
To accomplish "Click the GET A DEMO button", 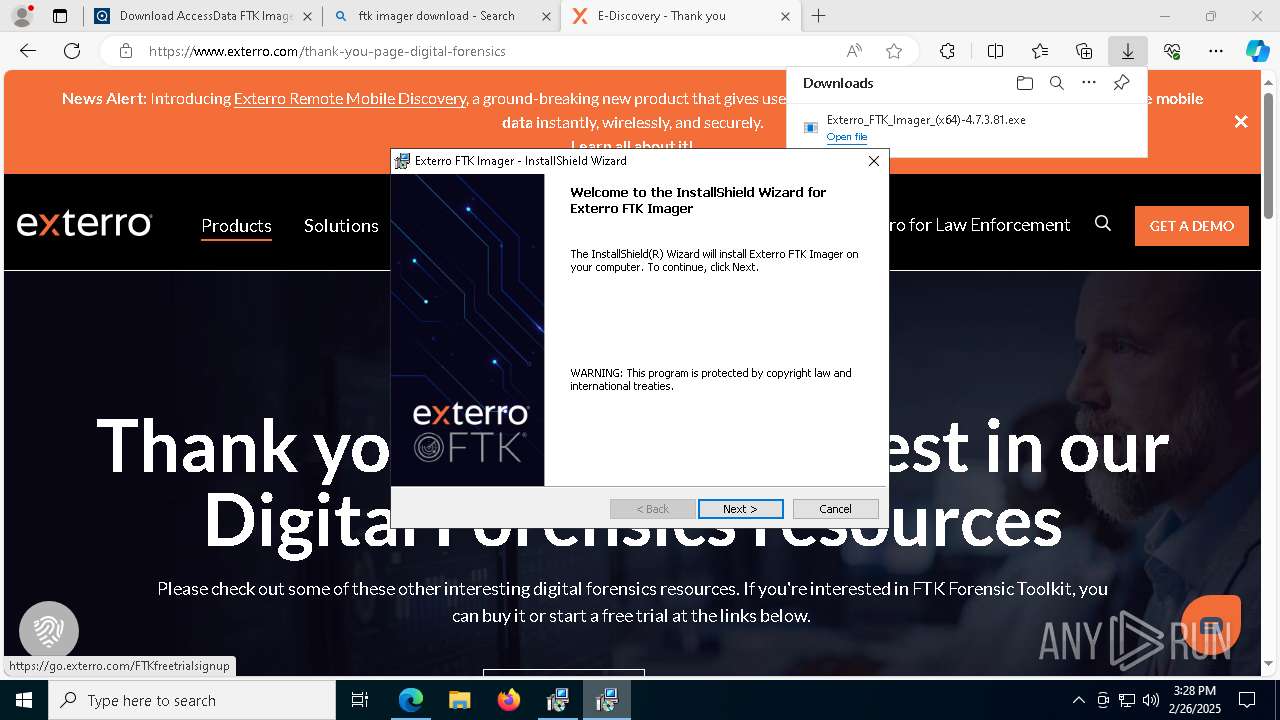I will pos(1192,226).
